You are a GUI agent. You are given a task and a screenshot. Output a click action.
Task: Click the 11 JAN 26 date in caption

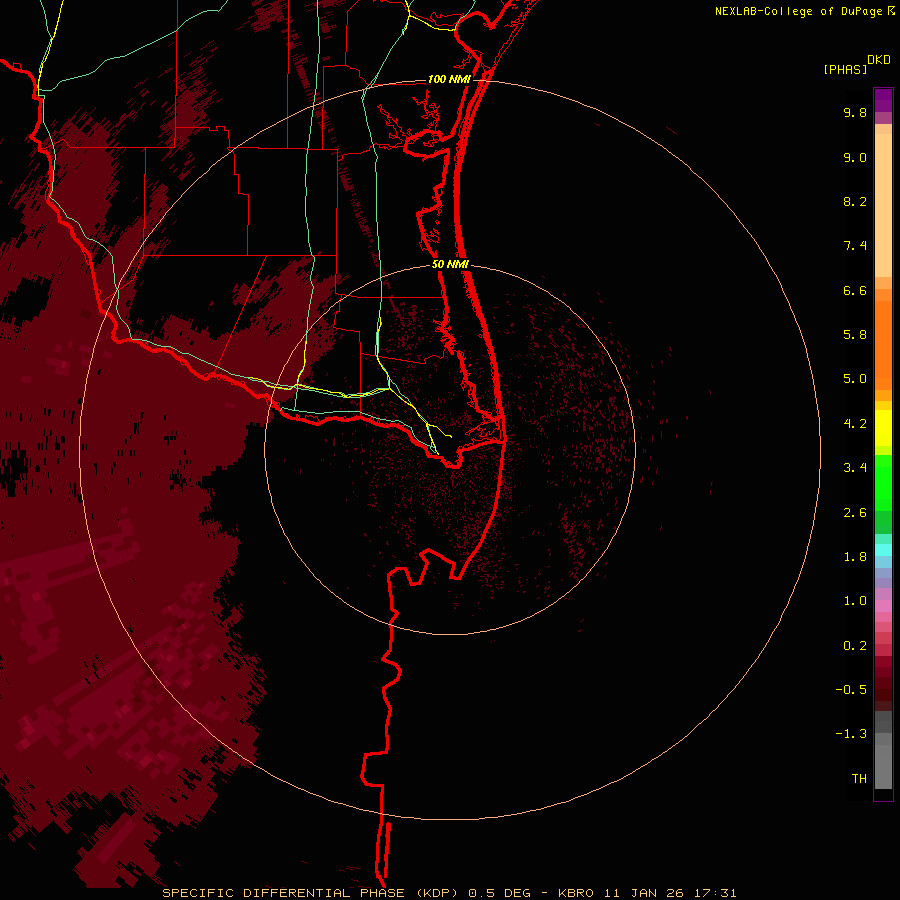click(645, 893)
